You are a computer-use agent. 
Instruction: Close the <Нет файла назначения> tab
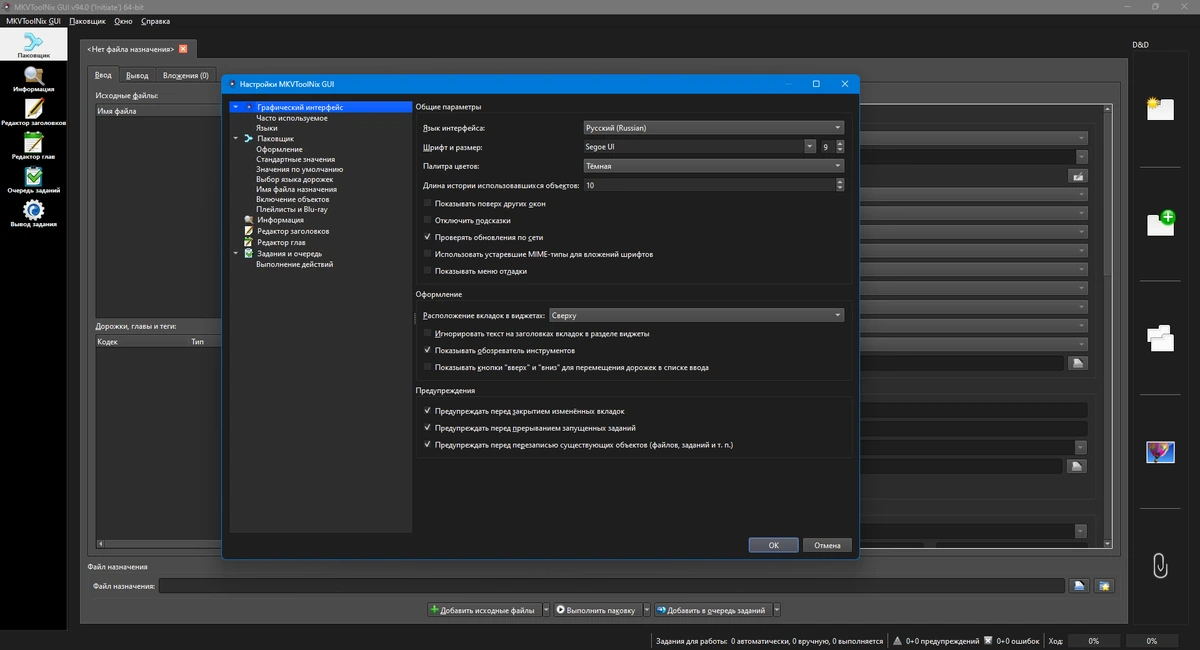[x=183, y=49]
